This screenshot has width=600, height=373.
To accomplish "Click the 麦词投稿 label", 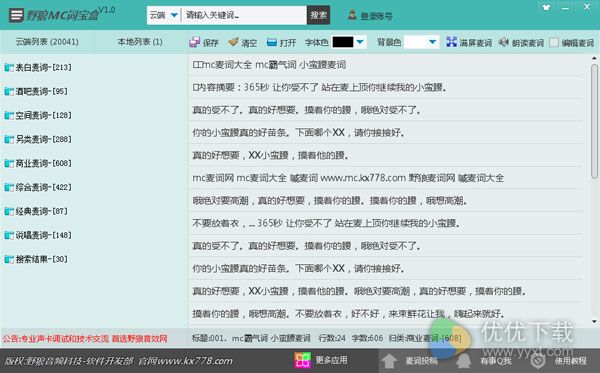I will [421, 361].
